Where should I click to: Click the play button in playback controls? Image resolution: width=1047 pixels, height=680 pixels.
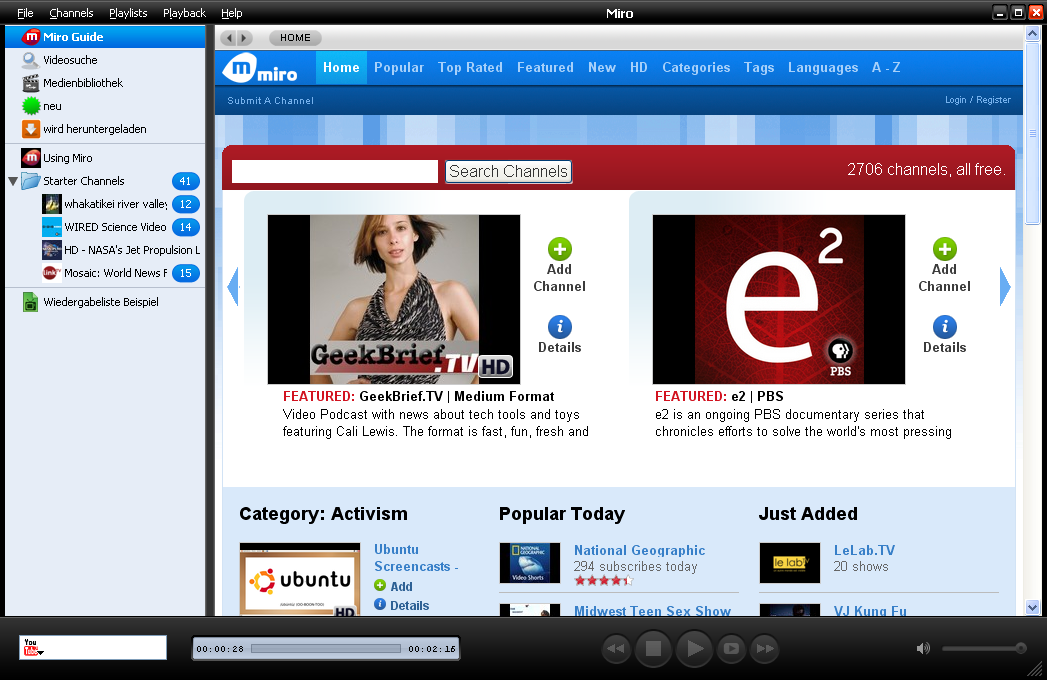(x=693, y=649)
